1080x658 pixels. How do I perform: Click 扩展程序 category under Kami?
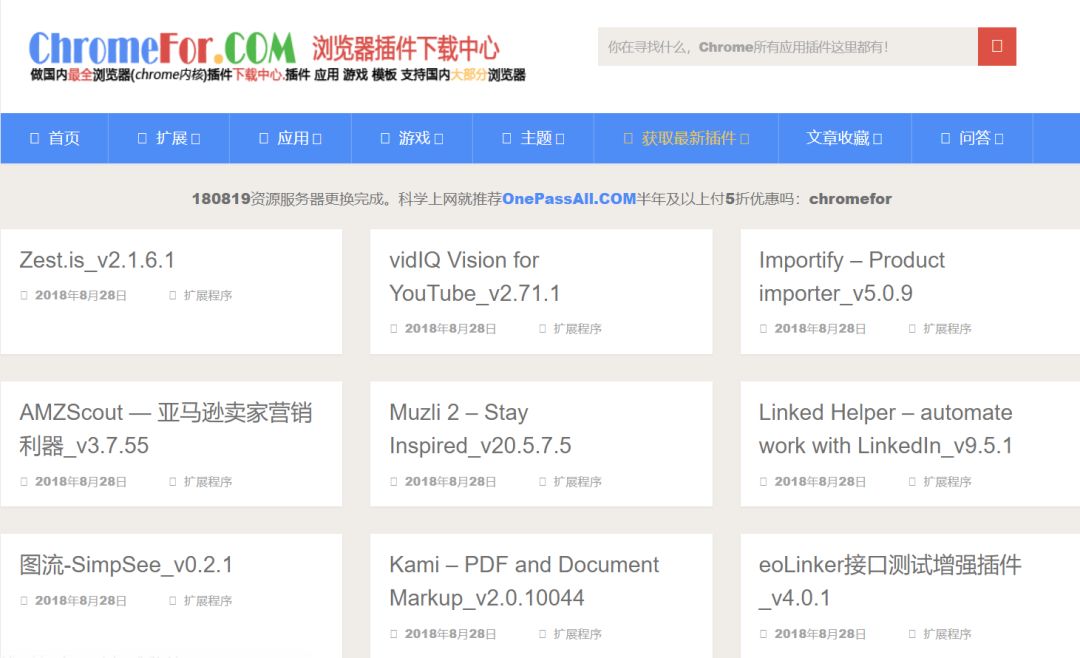coord(578,634)
